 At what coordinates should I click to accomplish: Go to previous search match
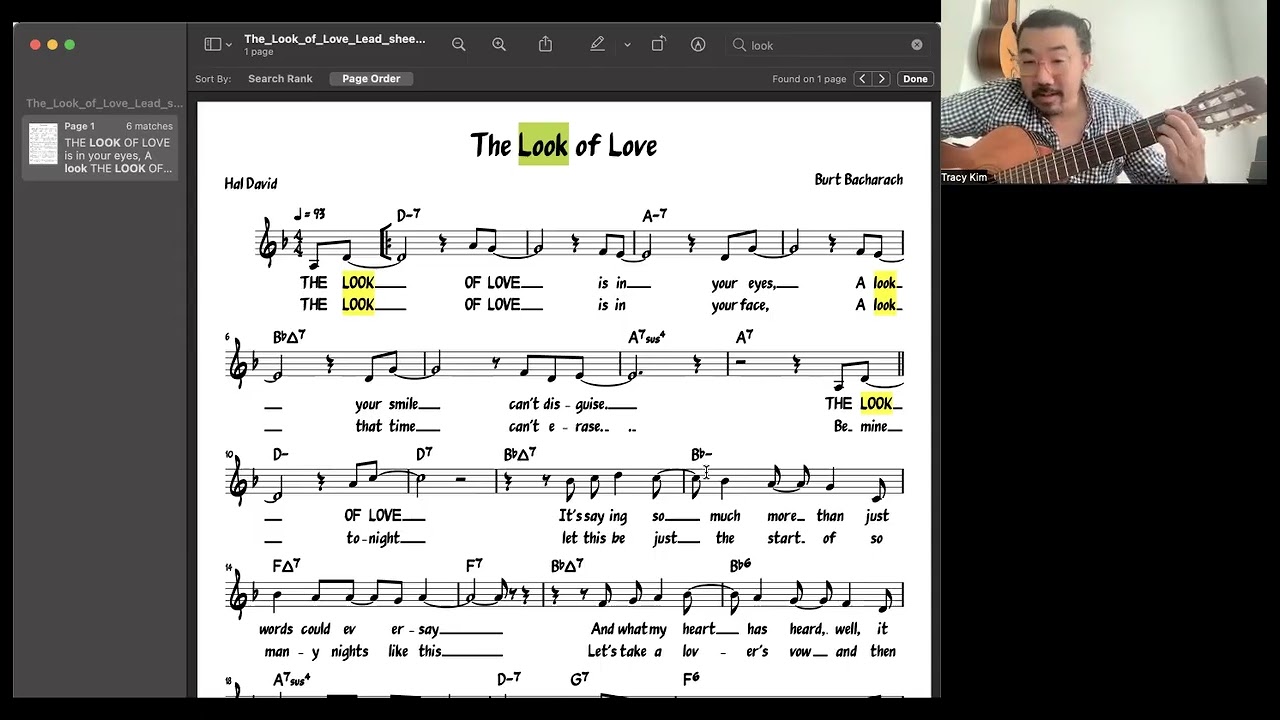pos(862,78)
